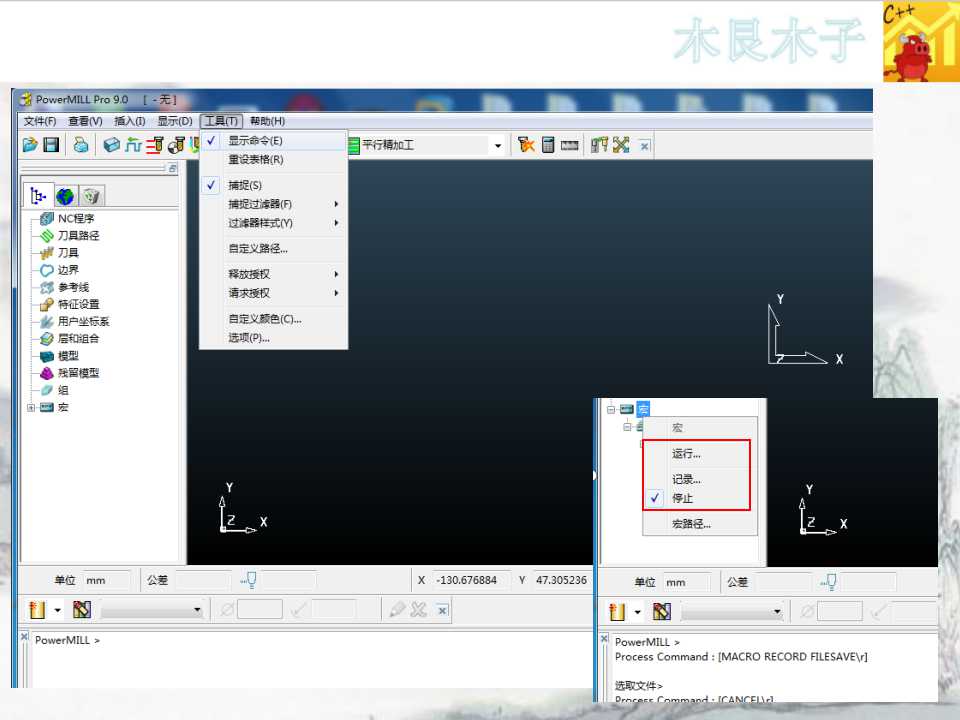Expand the 捕捉过滤器(F) submenu

coord(273,204)
